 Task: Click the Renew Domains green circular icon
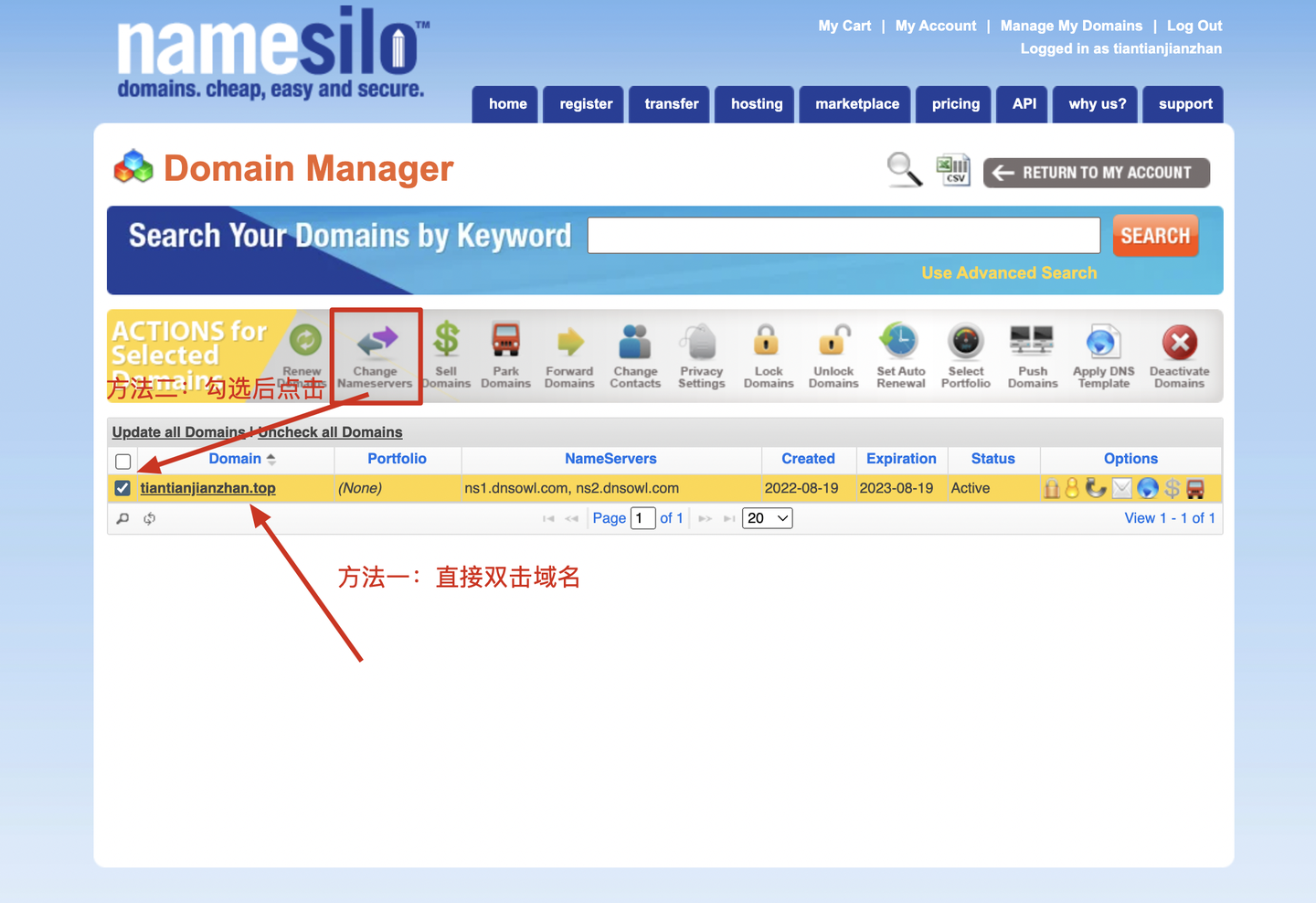(305, 340)
